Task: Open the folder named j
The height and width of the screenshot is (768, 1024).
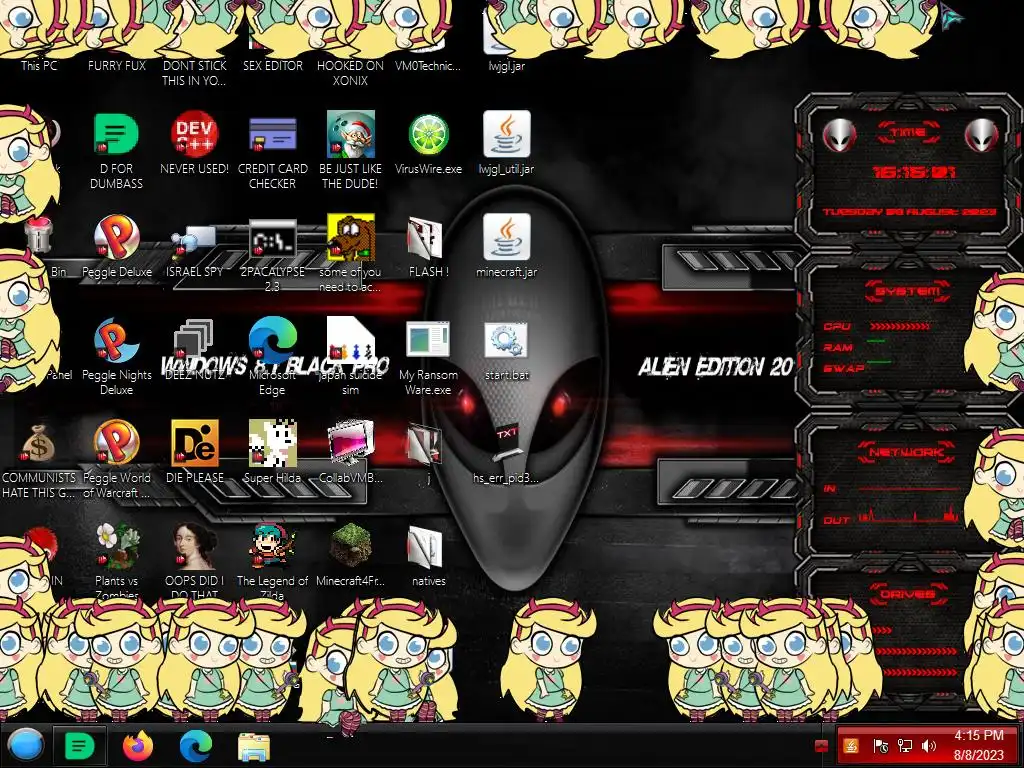Action: click(x=426, y=444)
